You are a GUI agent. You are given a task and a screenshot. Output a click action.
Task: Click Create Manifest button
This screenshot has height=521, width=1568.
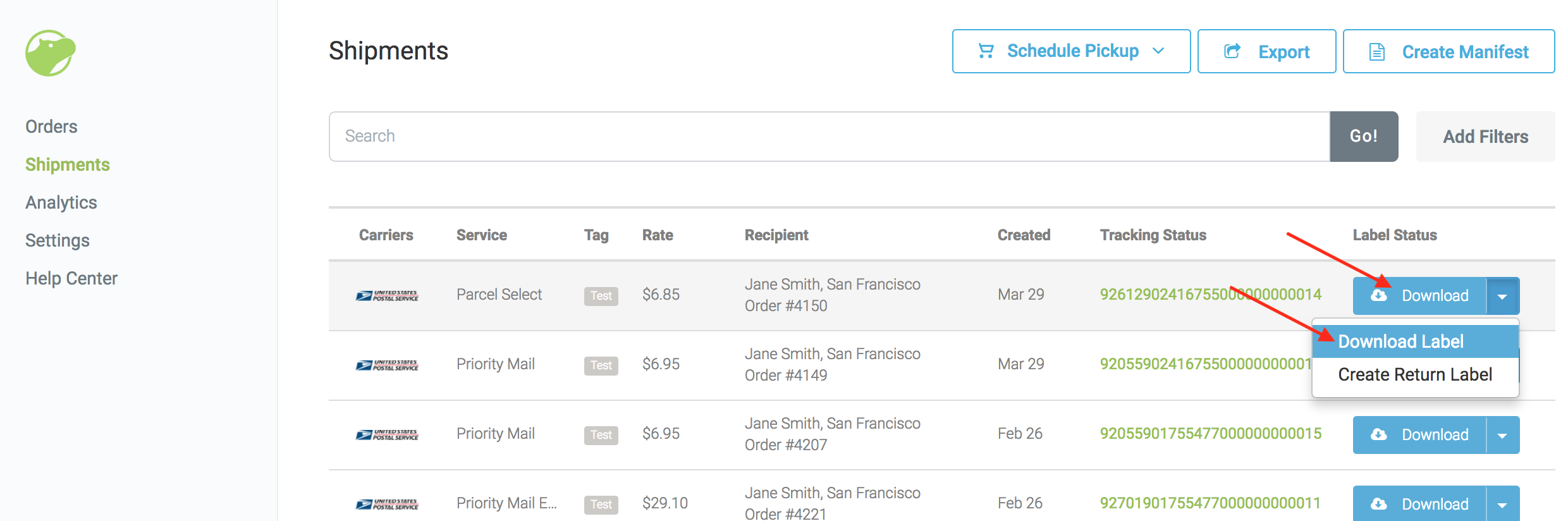[x=1449, y=51]
